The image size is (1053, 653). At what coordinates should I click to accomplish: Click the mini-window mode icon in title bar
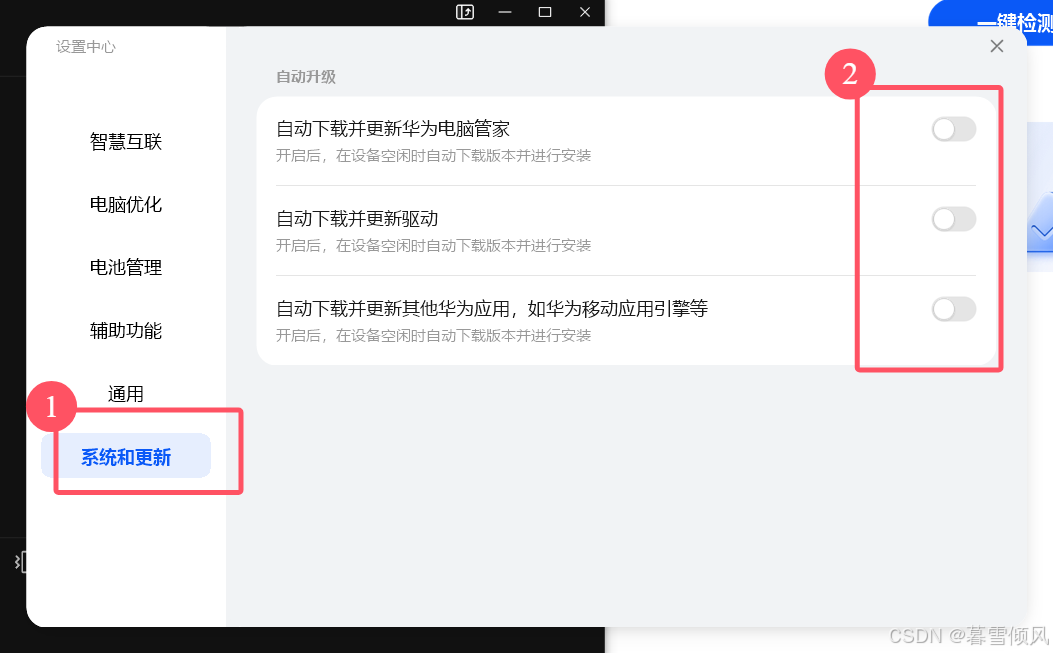point(465,12)
